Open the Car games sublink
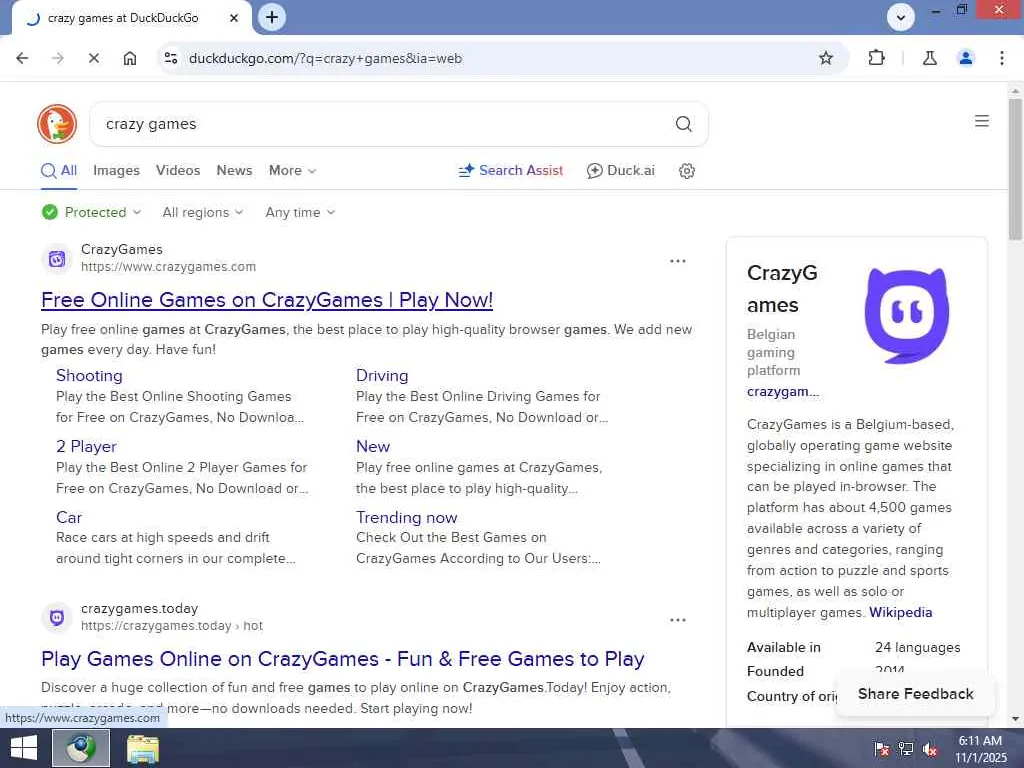The height and width of the screenshot is (768, 1024). [x=69, y=517]
